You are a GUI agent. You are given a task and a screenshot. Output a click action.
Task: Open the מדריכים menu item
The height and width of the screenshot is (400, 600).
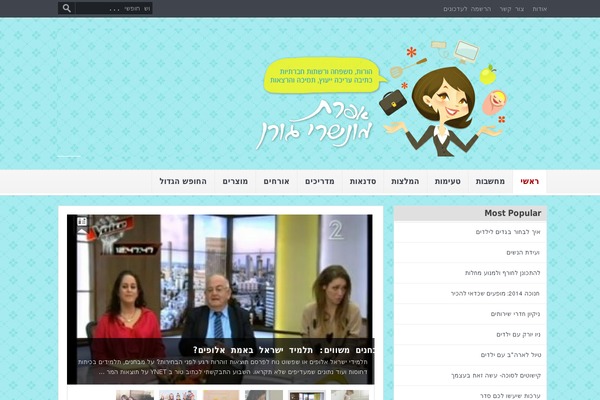pos(320,181)
